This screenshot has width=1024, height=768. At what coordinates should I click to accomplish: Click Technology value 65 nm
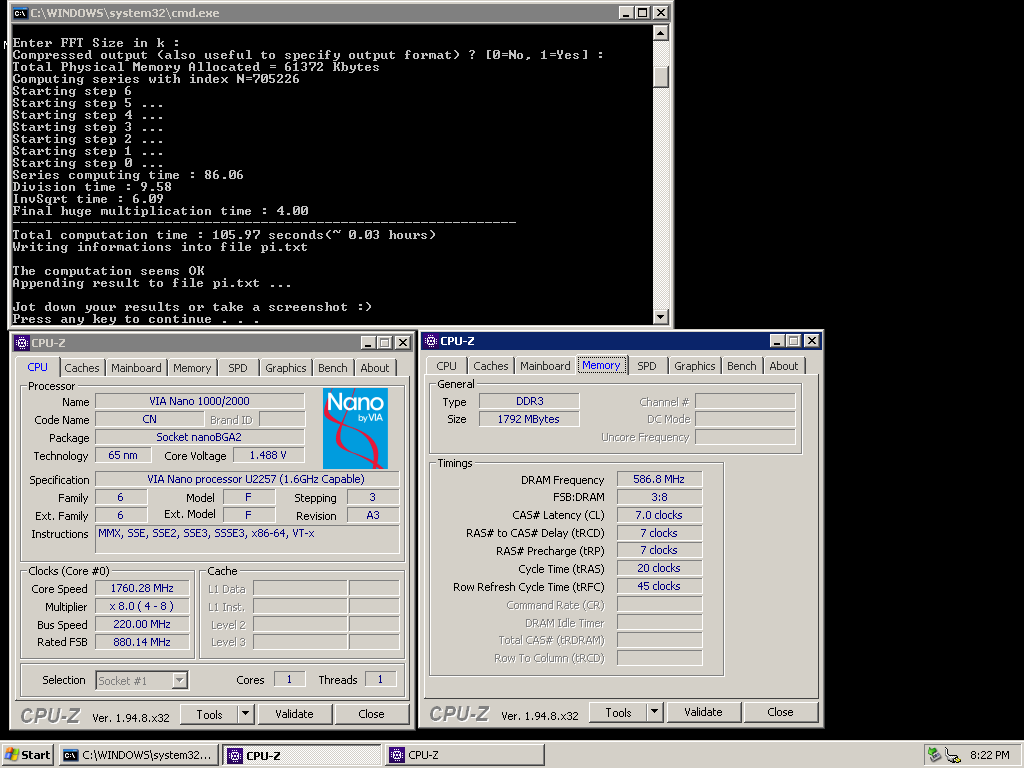point(123,455)
